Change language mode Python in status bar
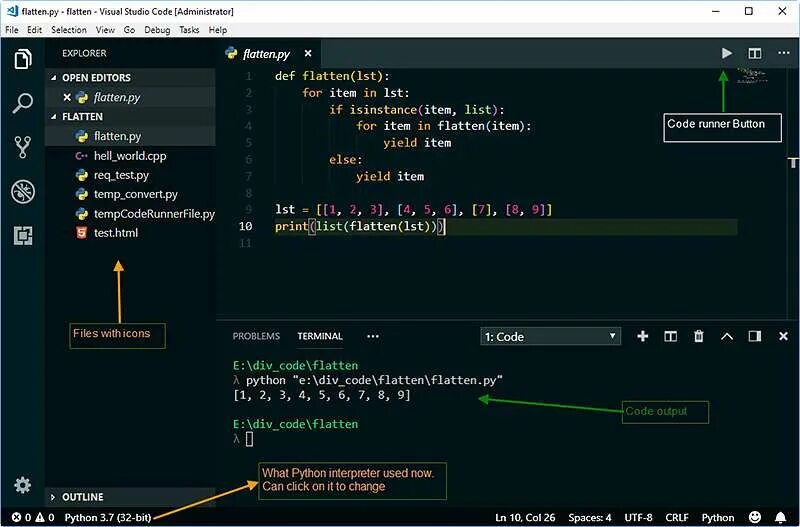This screenshot has width=800, height=527. click(717, 517)
